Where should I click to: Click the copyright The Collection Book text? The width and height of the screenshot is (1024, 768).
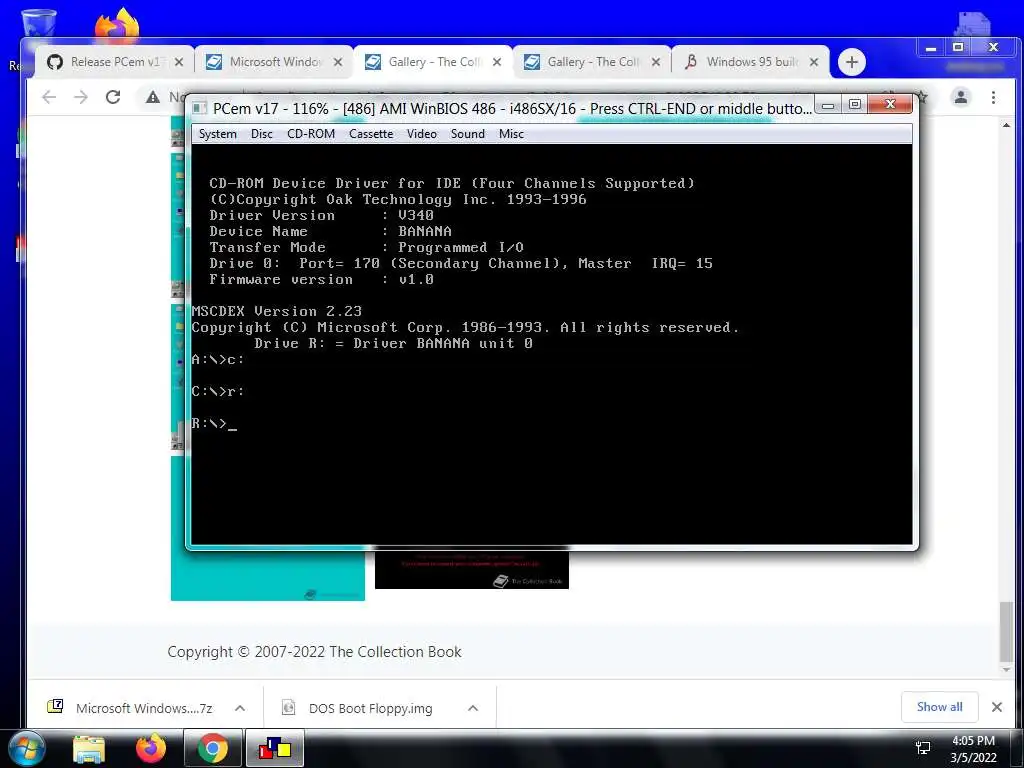314,652
